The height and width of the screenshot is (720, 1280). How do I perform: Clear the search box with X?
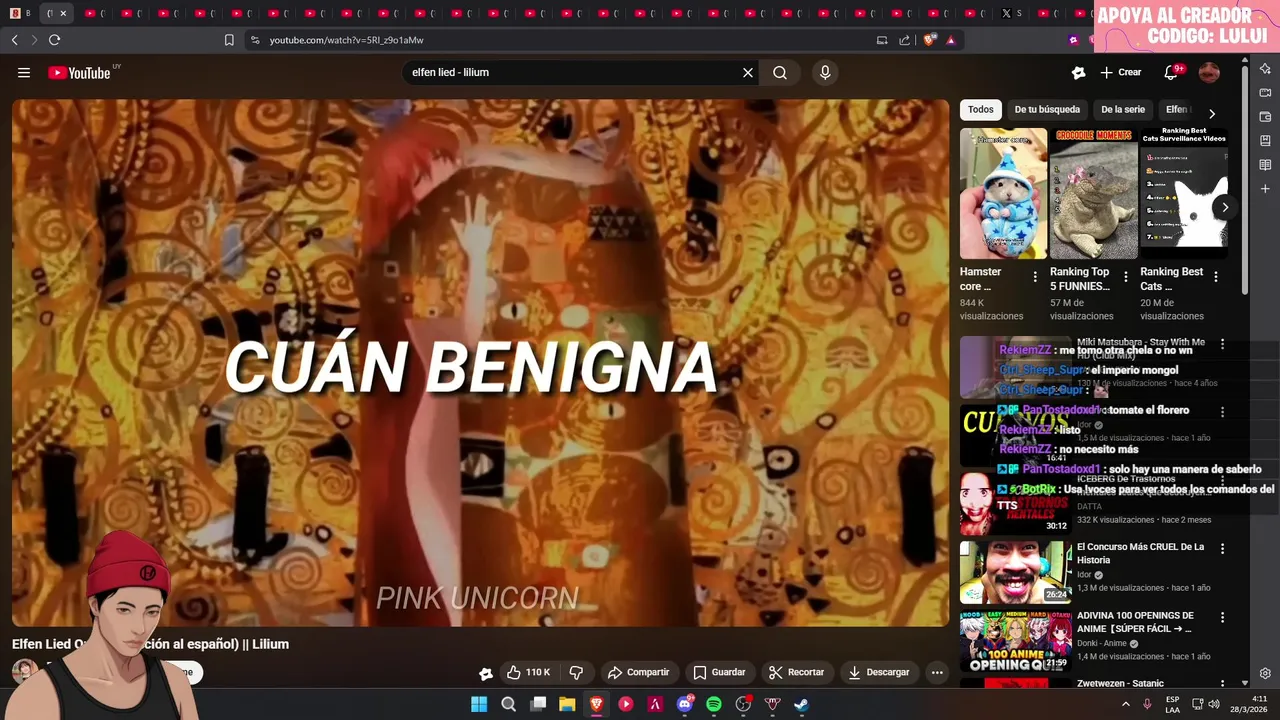[747, 72]
